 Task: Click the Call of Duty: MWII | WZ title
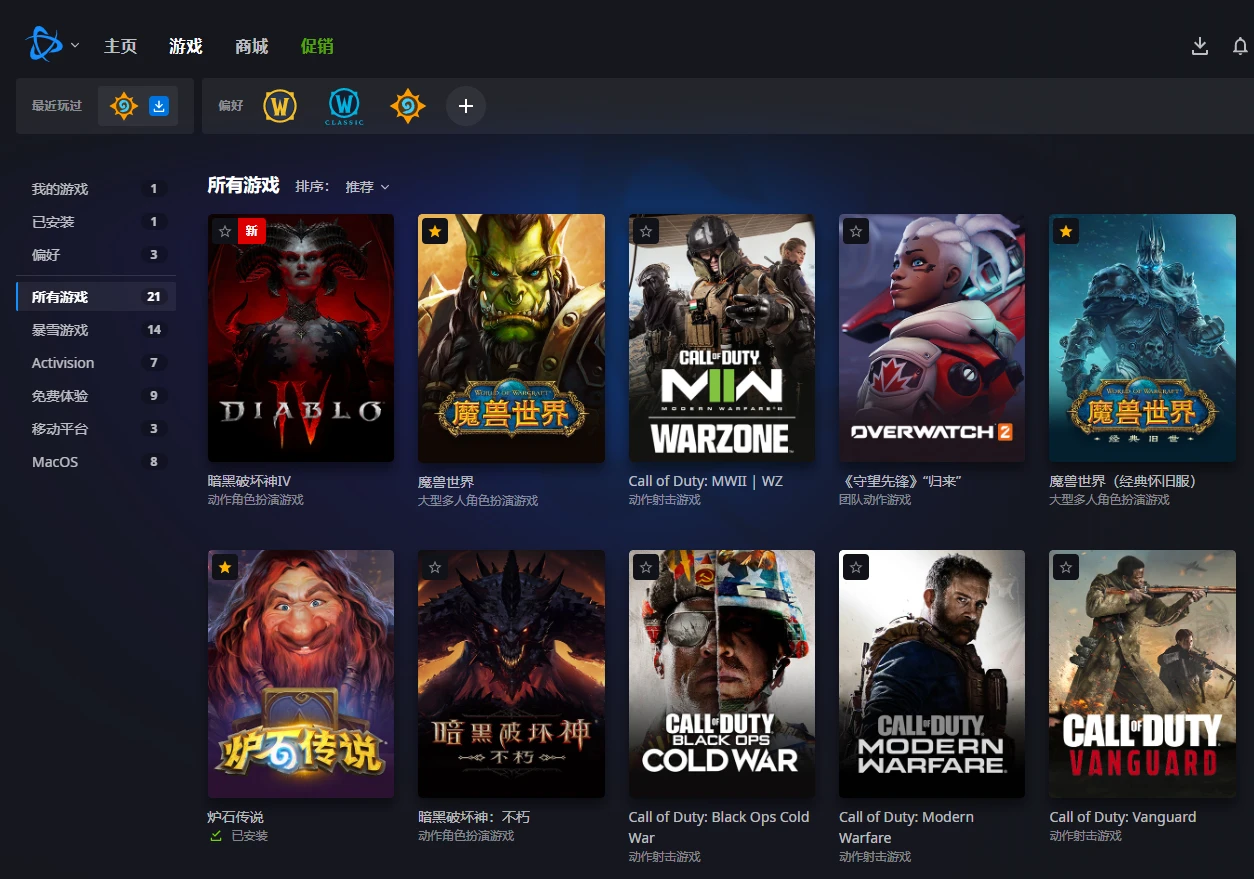coord(706,481)
